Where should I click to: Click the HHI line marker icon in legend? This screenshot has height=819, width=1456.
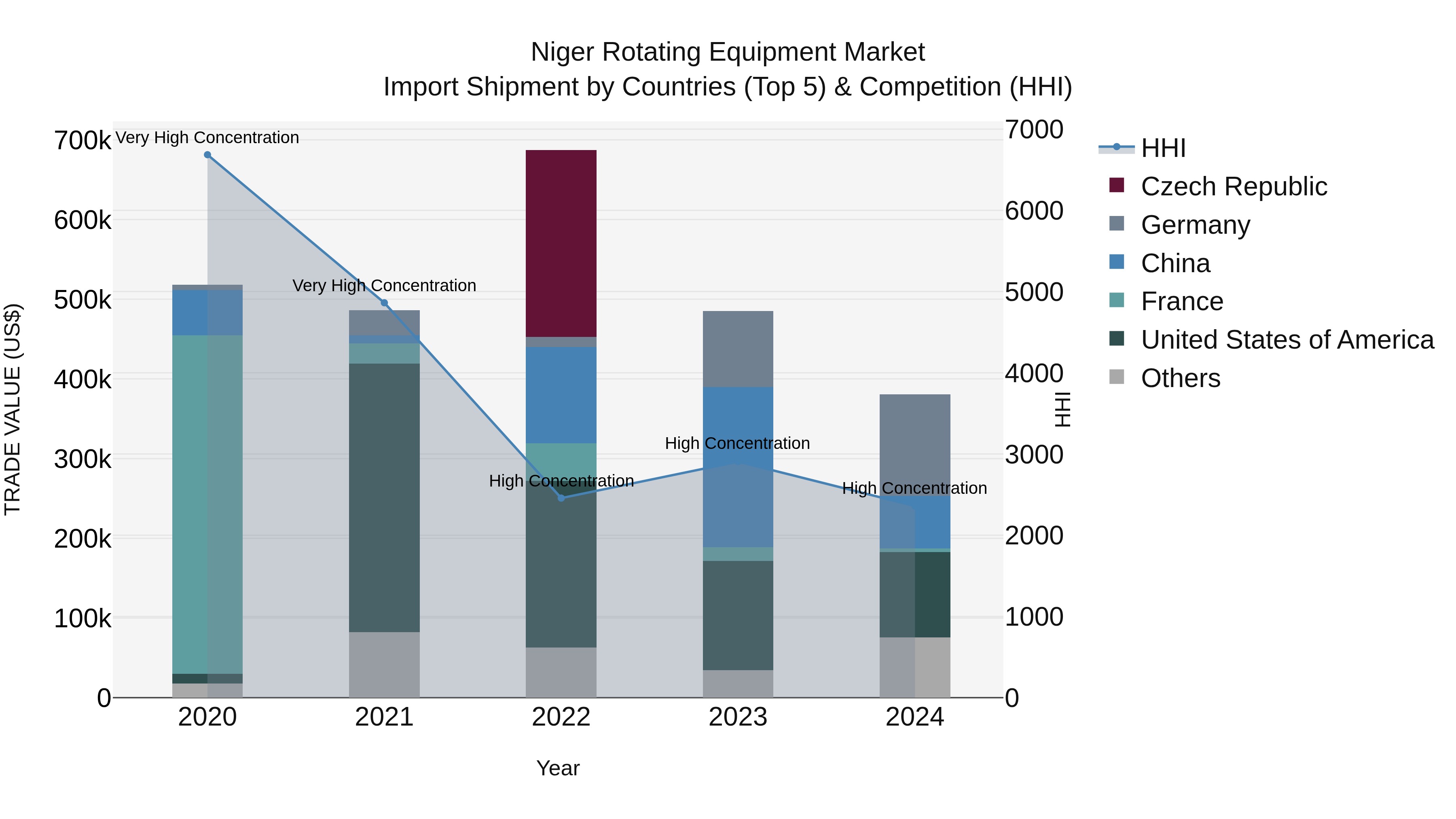tap(1117, 148)
